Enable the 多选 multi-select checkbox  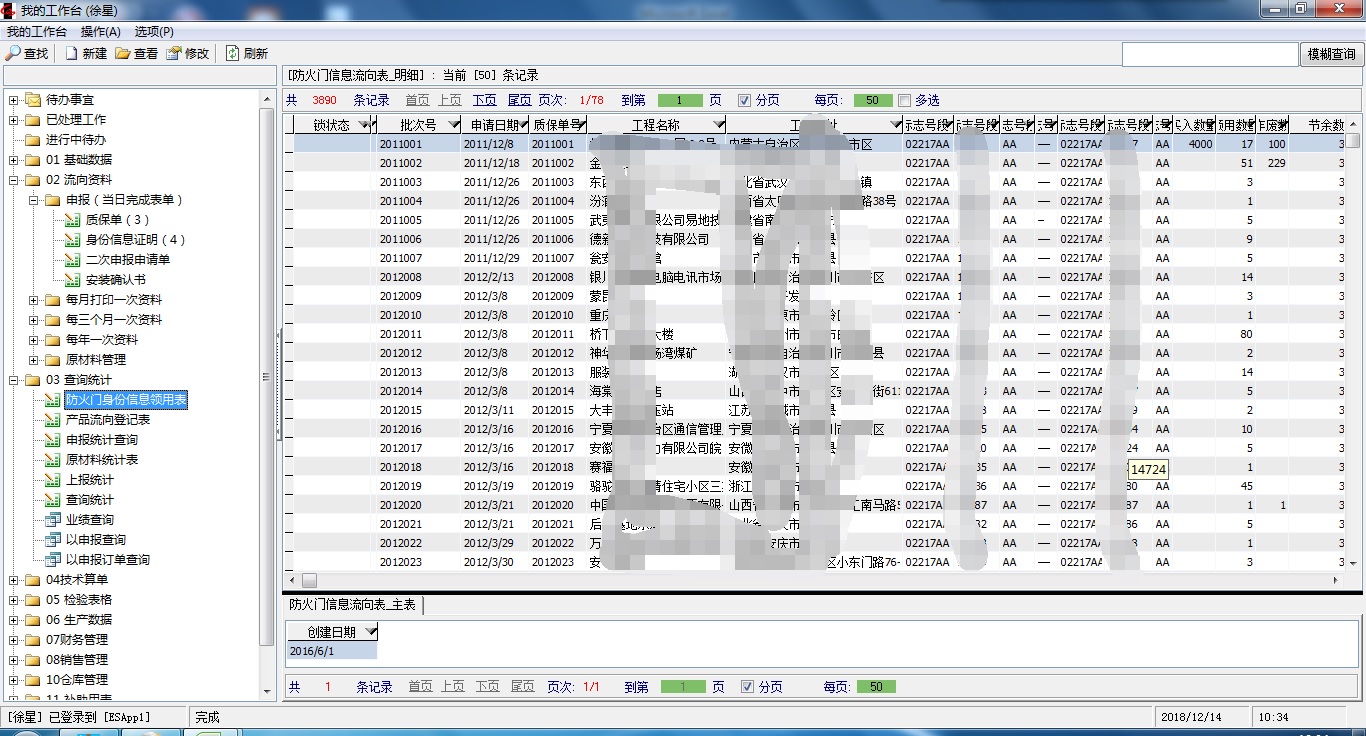point(905,100)
